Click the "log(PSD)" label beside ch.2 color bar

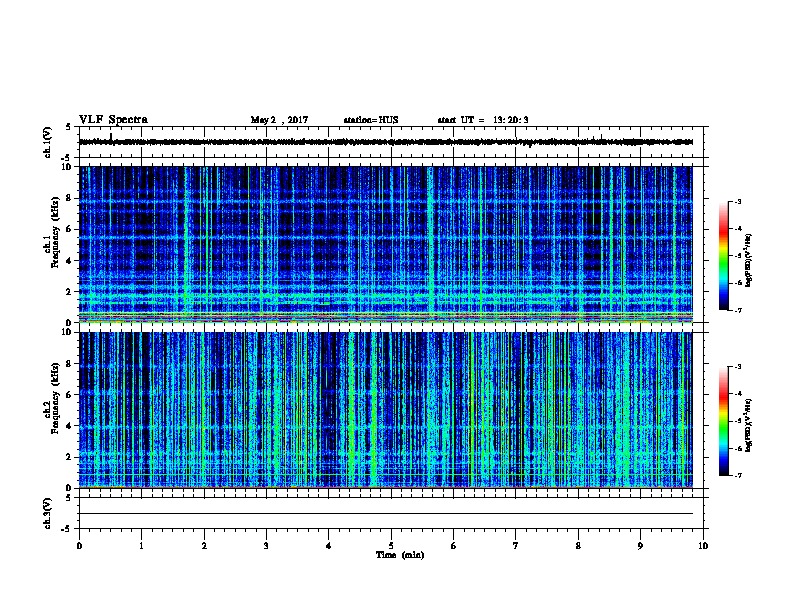coord(748,425)
